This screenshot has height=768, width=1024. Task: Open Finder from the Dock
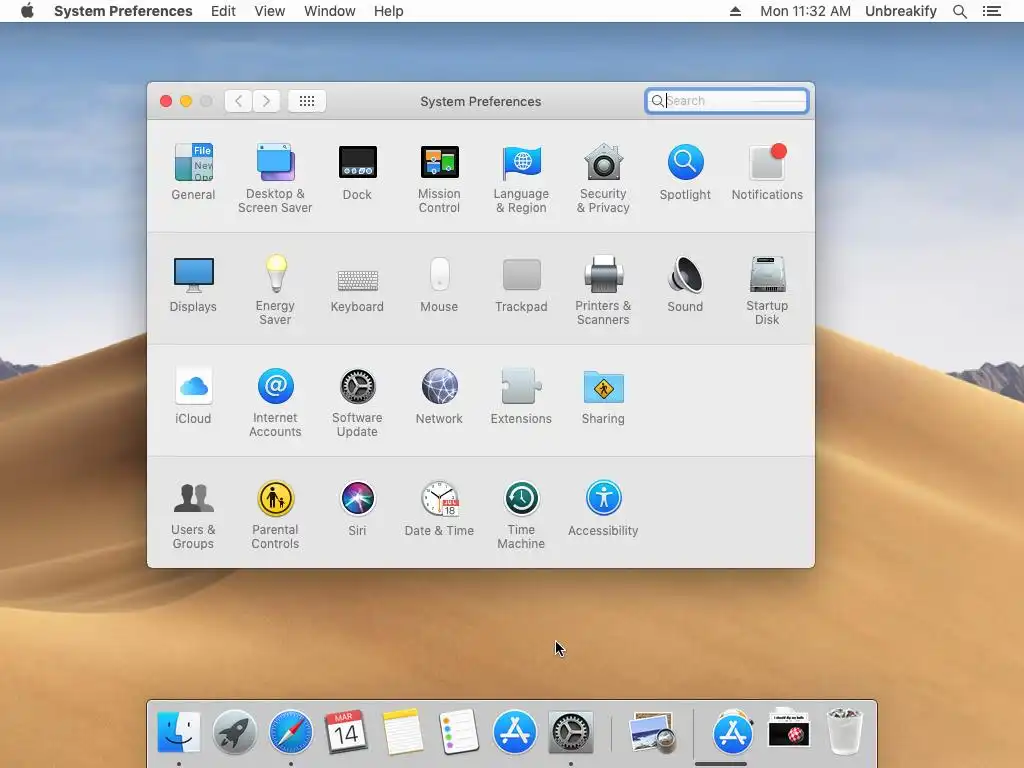click(178, 731)
